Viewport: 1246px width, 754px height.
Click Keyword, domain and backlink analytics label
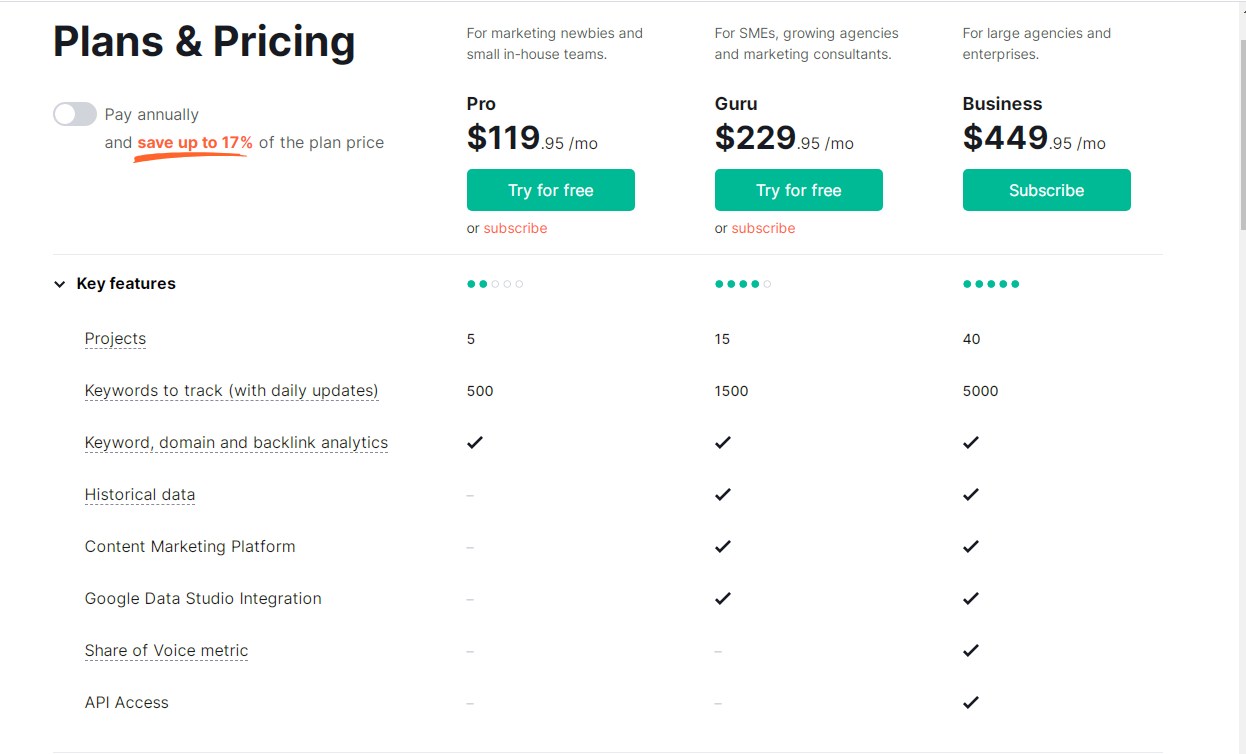pos(236,443)
